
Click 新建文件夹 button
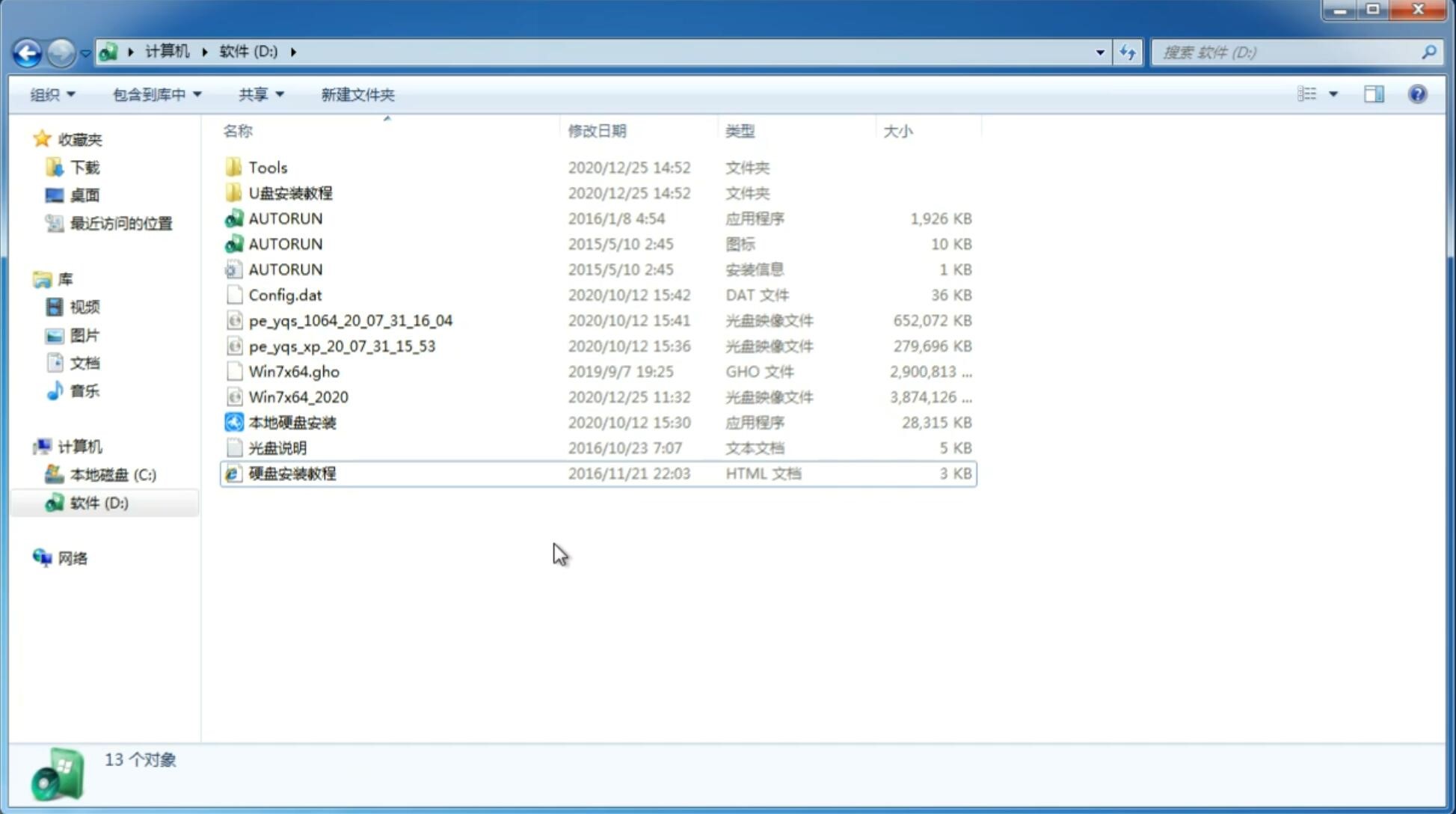357,94
